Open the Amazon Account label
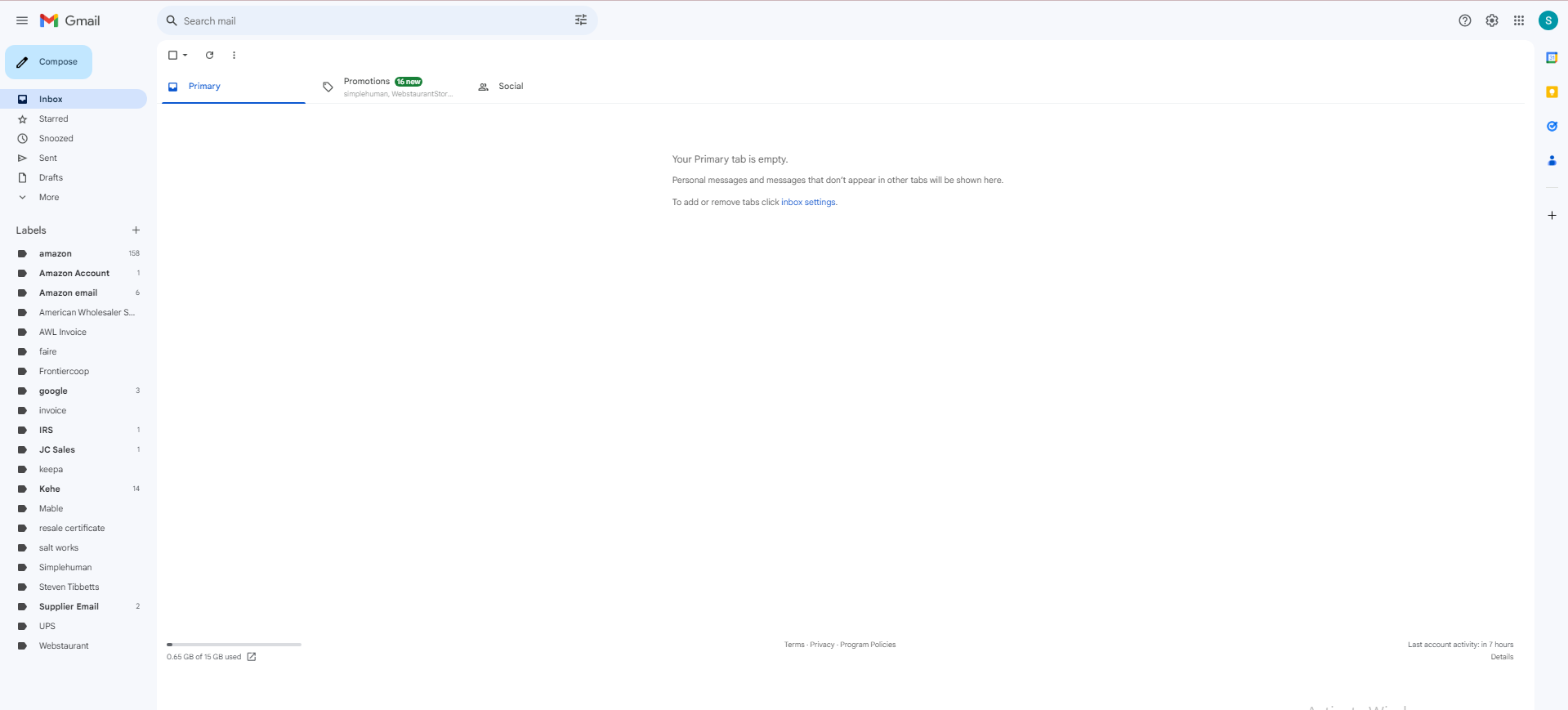Viewport: 1568px width, 710px height. [x=74, y=273]
